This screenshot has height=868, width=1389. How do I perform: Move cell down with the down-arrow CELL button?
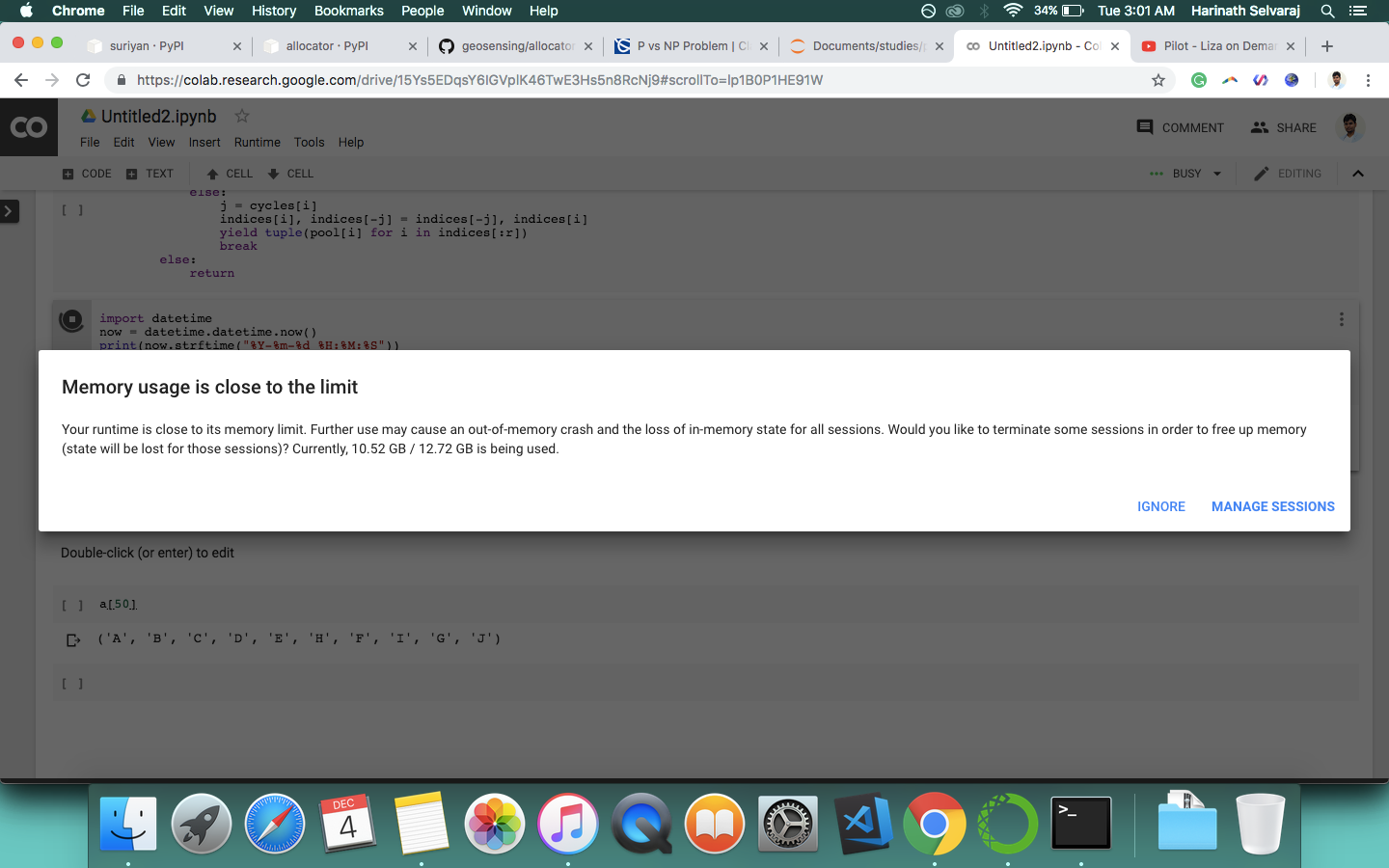[x=290, y=174]
